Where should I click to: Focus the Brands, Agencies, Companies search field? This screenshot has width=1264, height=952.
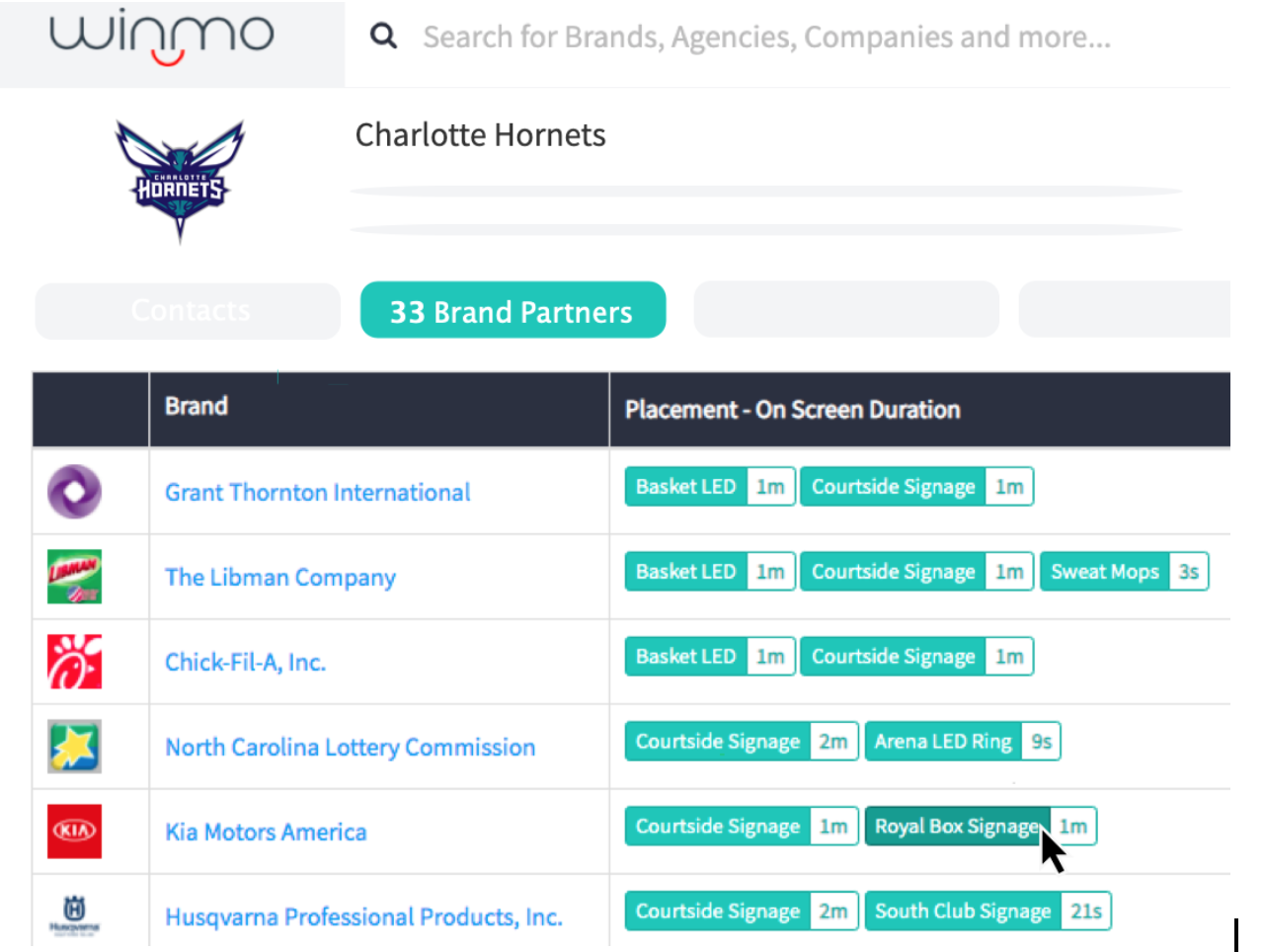tap(766, 38)
